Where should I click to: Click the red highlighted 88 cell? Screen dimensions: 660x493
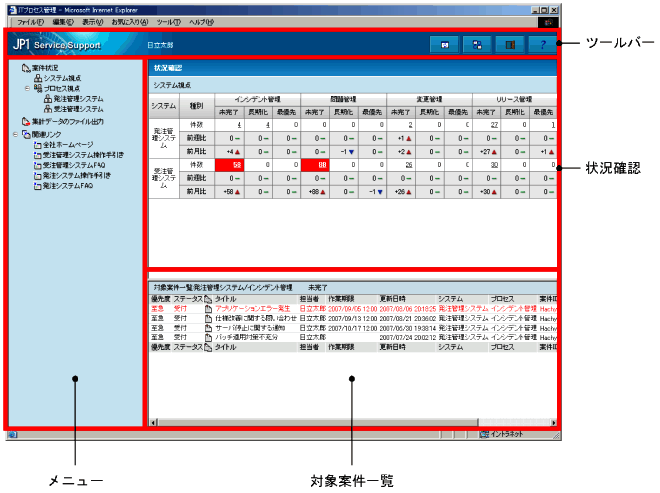click(315, 165)
